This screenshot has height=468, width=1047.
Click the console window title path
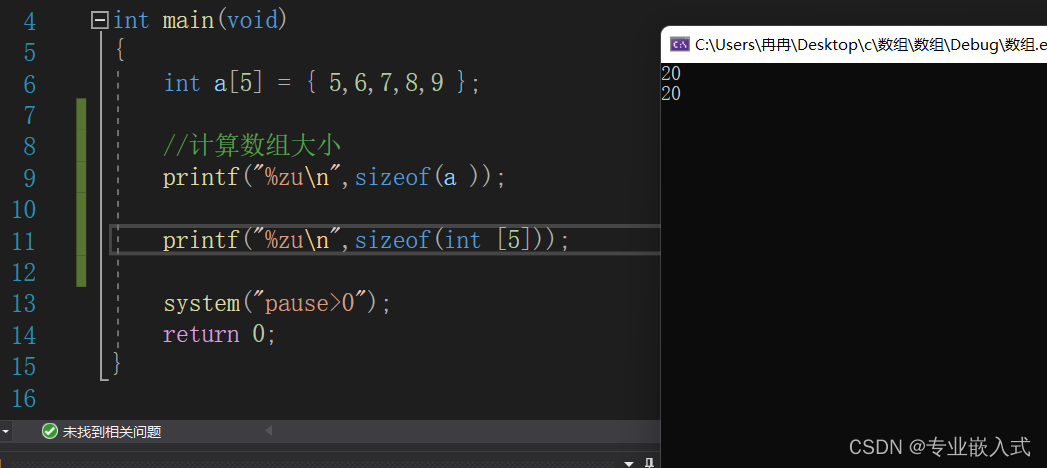pos(870,45)
